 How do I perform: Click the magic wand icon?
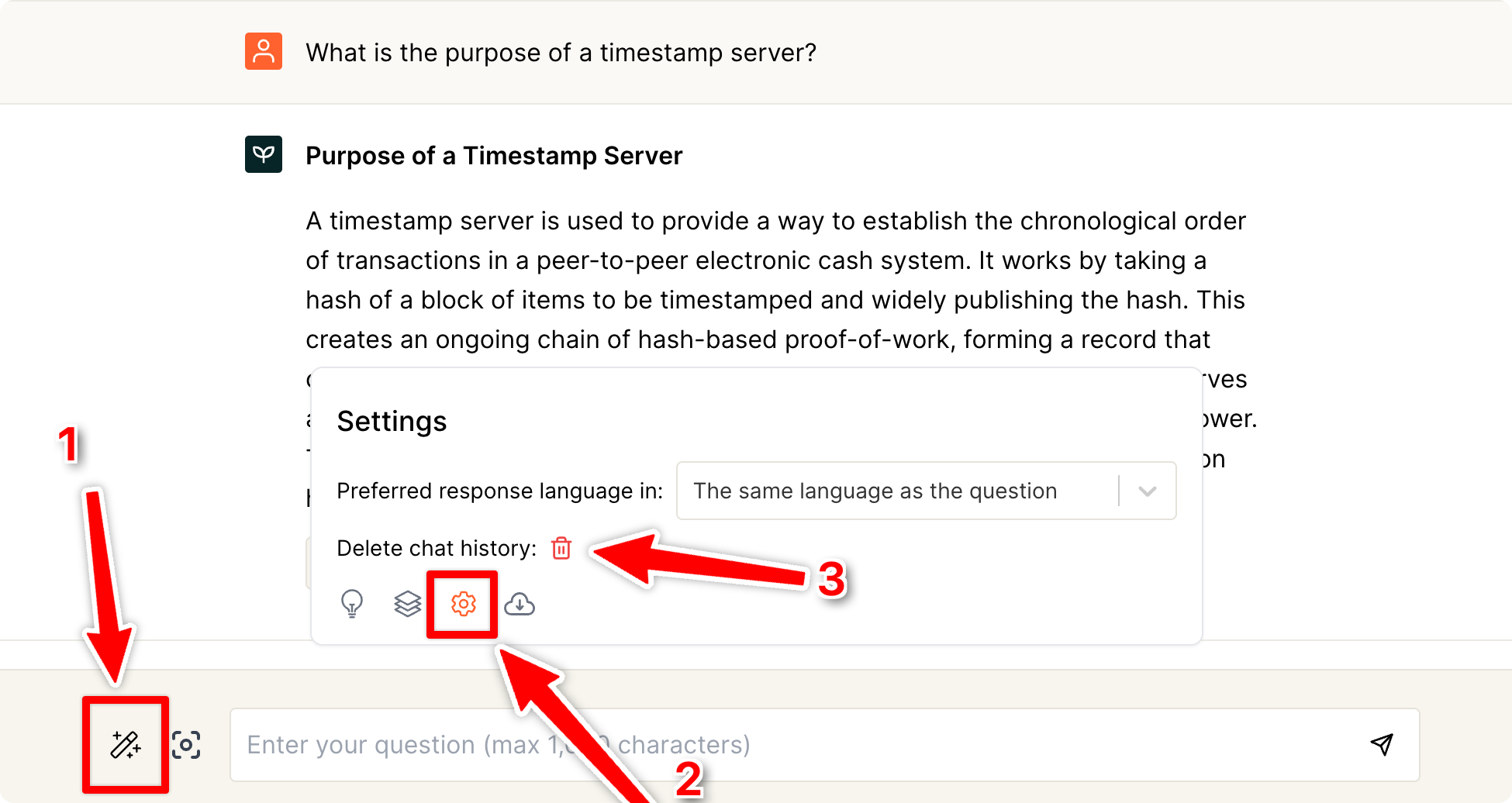pyautogui.click(x=125, y=744)
